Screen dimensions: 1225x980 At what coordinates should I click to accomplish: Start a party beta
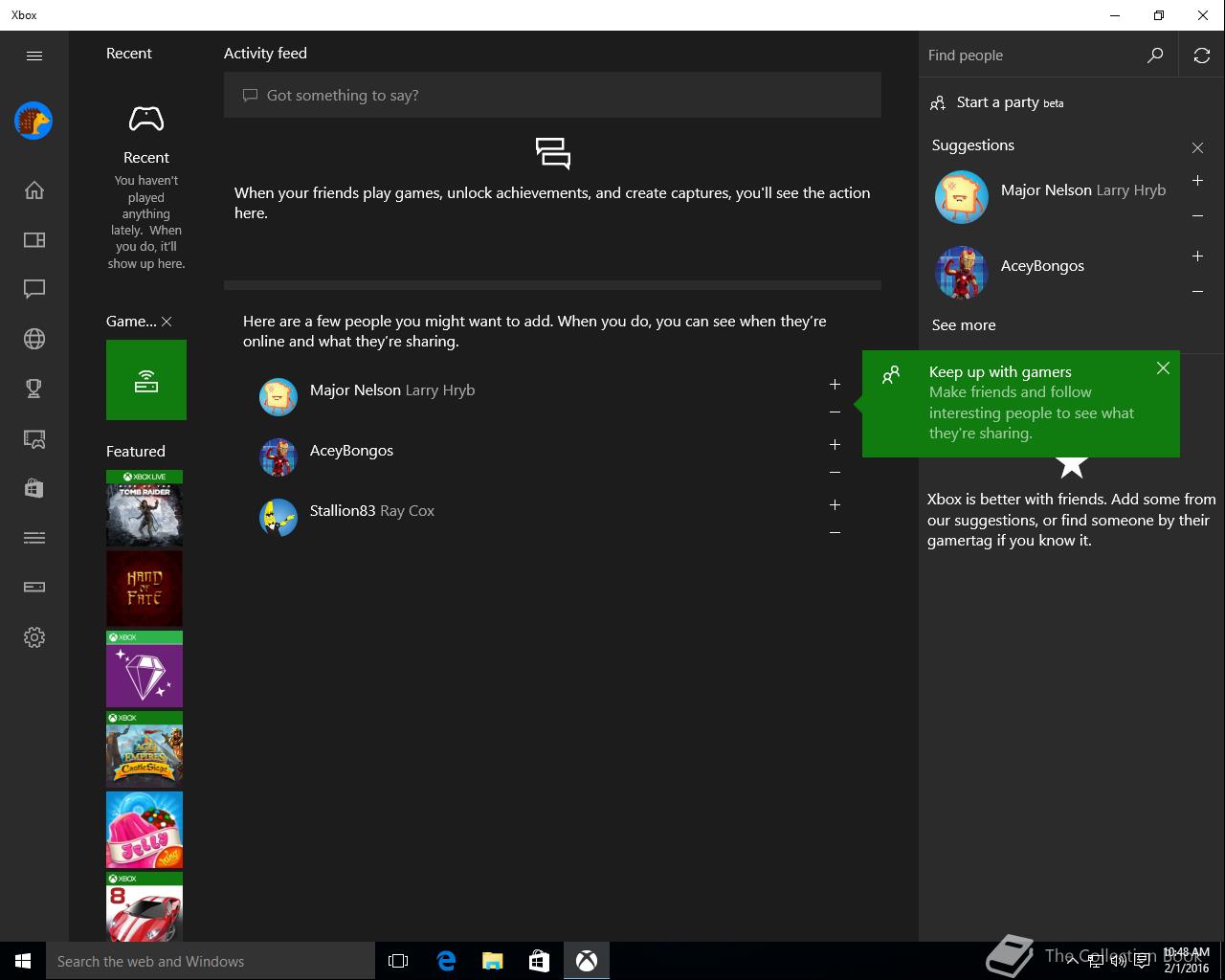[996, 102]
